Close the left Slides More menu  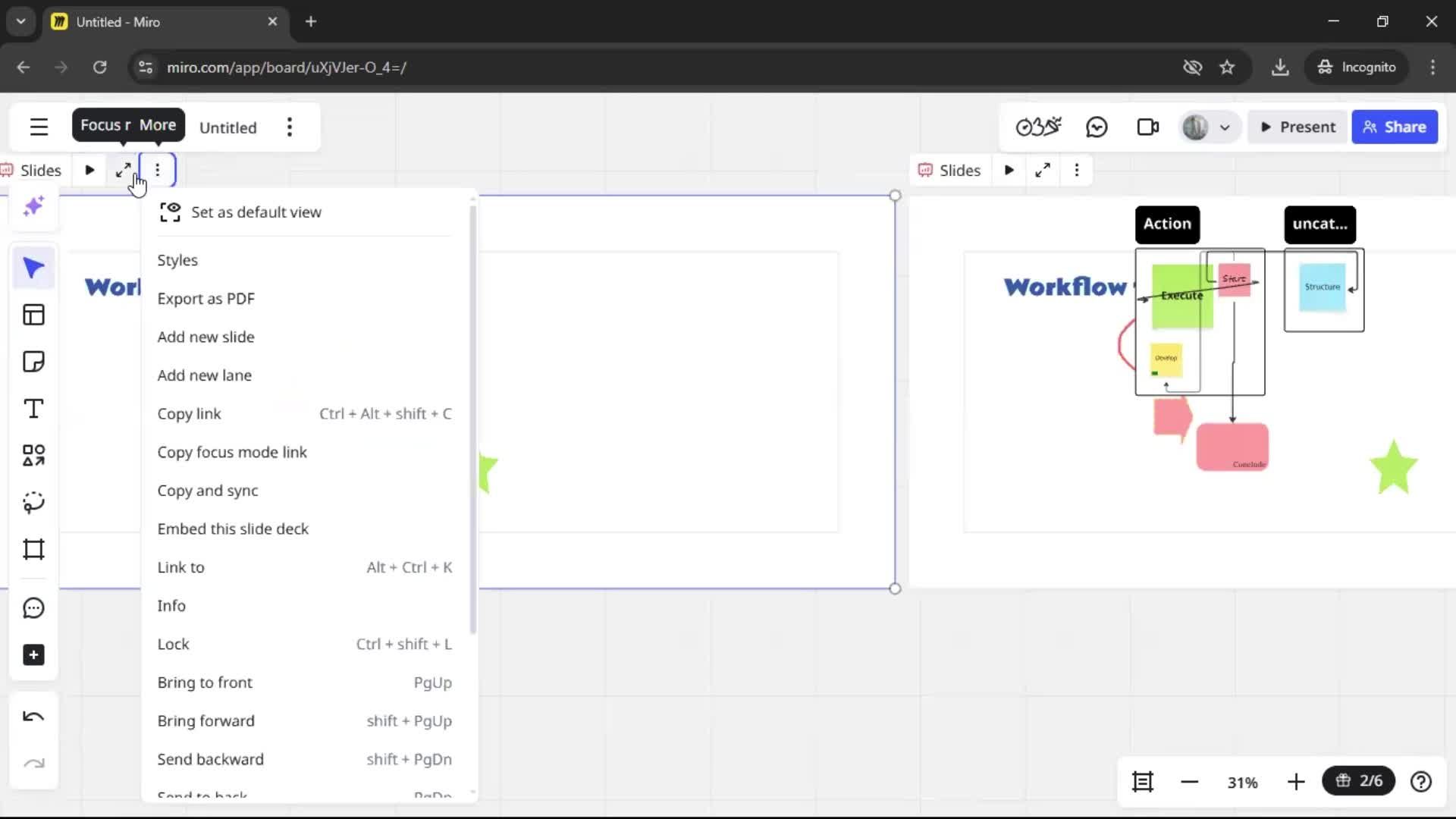tap(158, 170)
